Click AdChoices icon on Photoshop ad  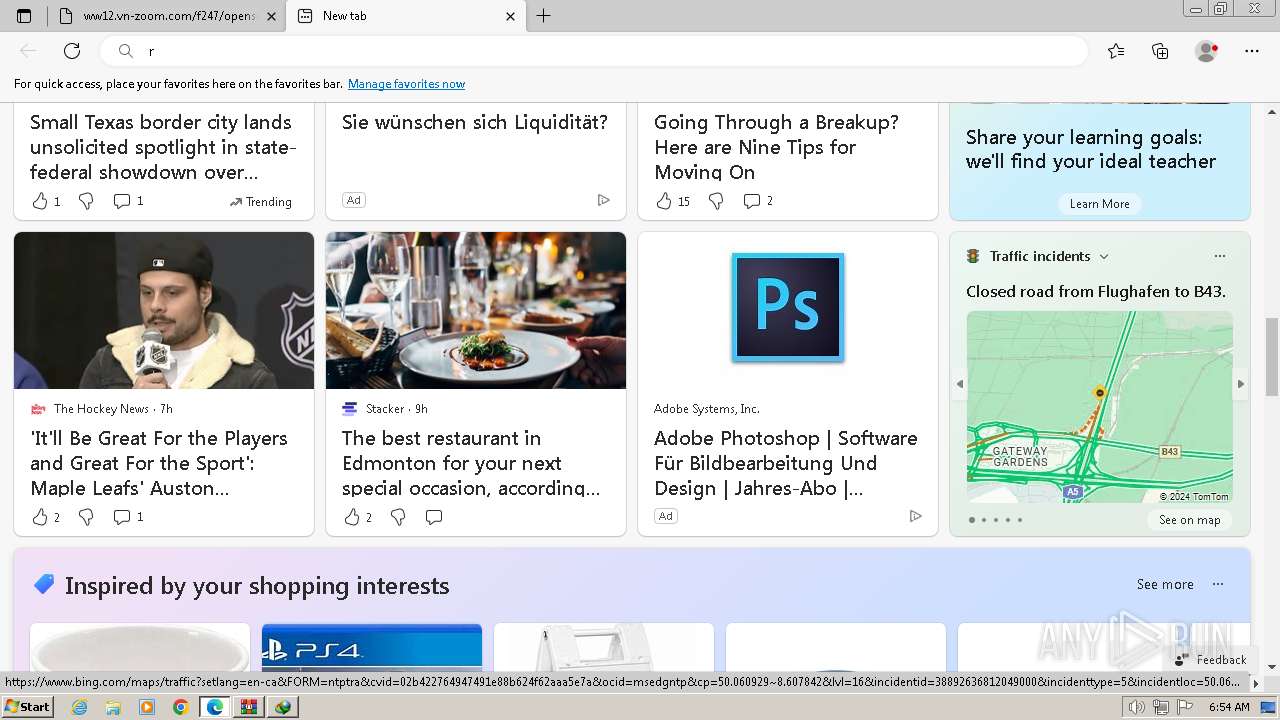click(x=915, y=516)
